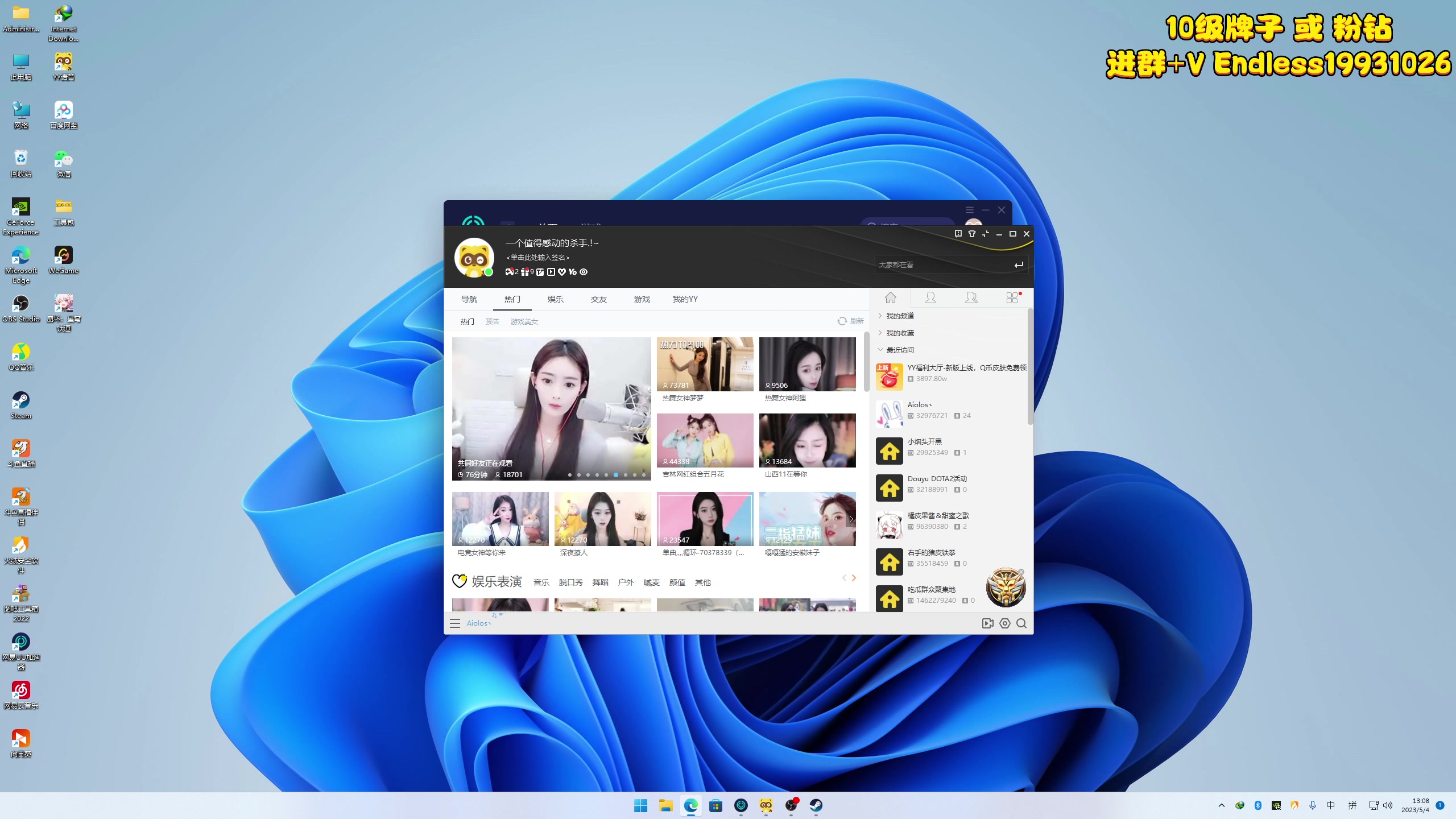1456x819 pixels.
Task: Go to the previous page of 娱乐表演
Action: pos(844,578)
